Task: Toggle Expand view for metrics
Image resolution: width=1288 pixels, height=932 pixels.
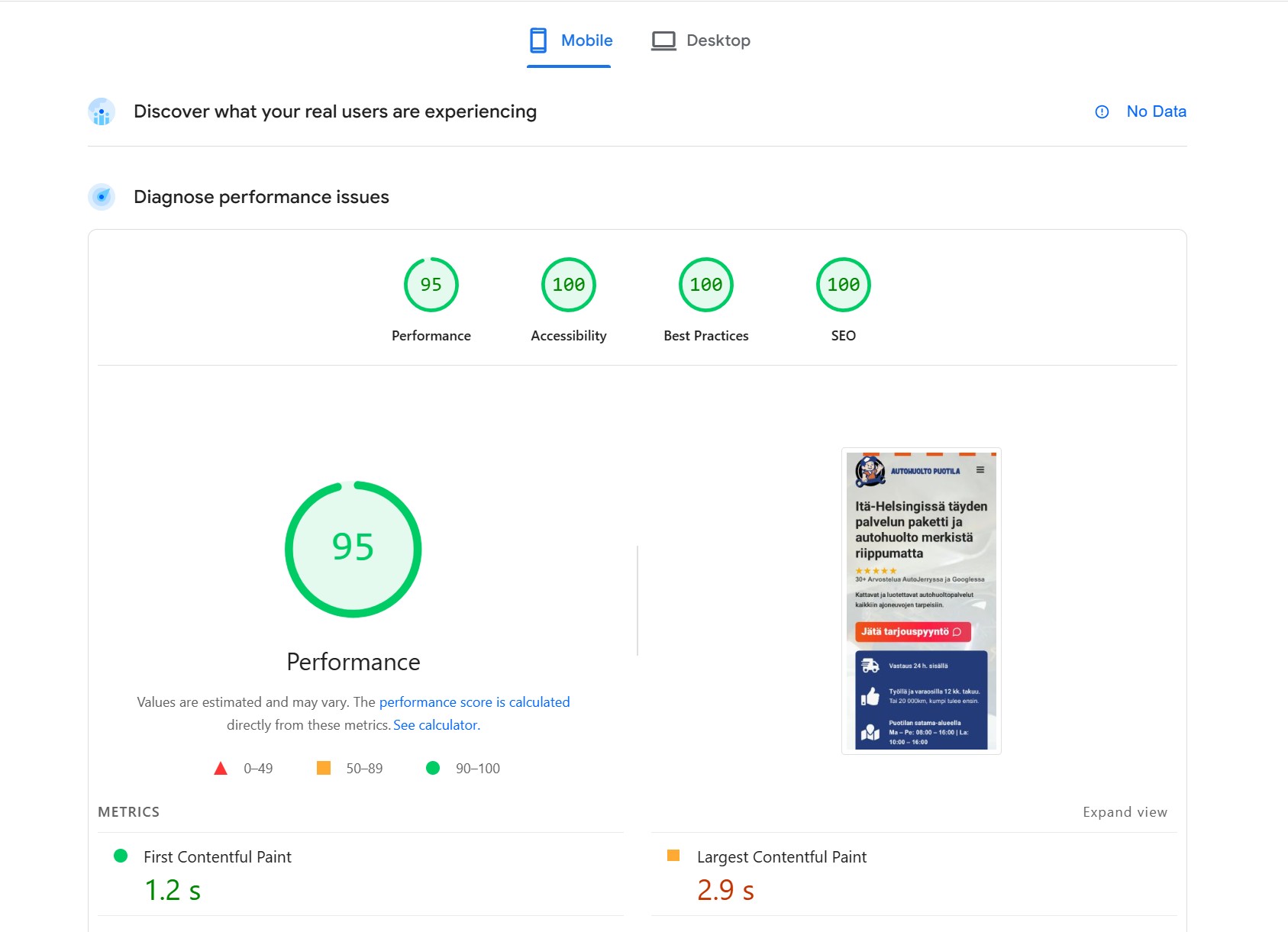Action: point(1125,812)
